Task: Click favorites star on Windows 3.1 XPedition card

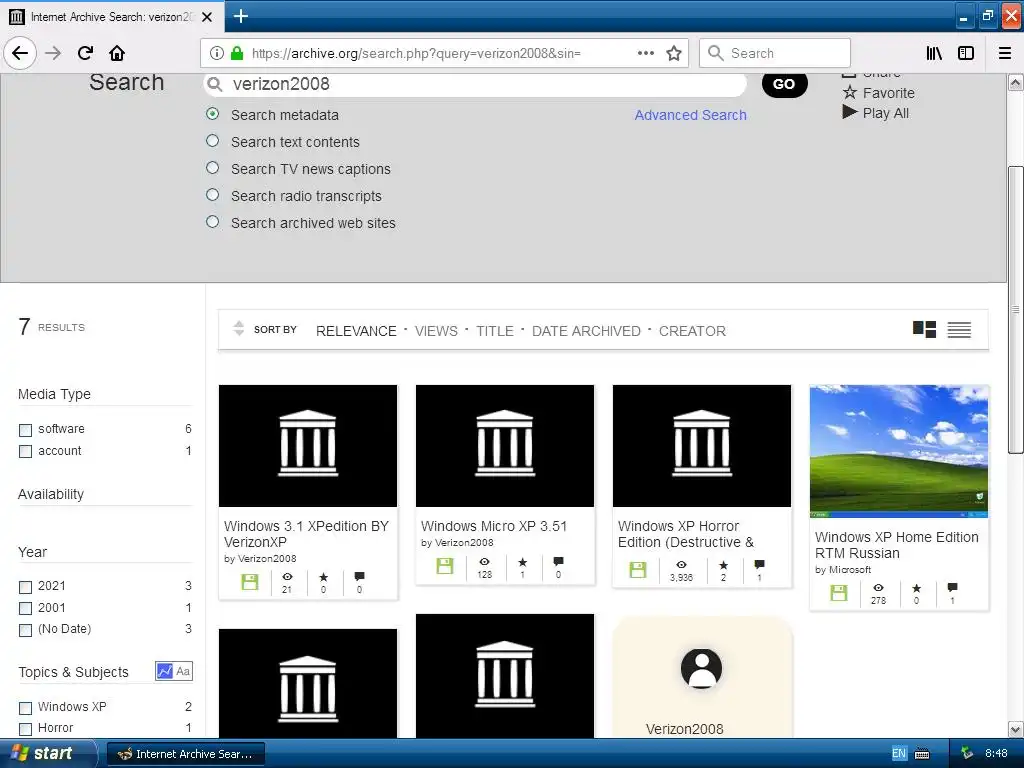Action: (x=323, y=577)
